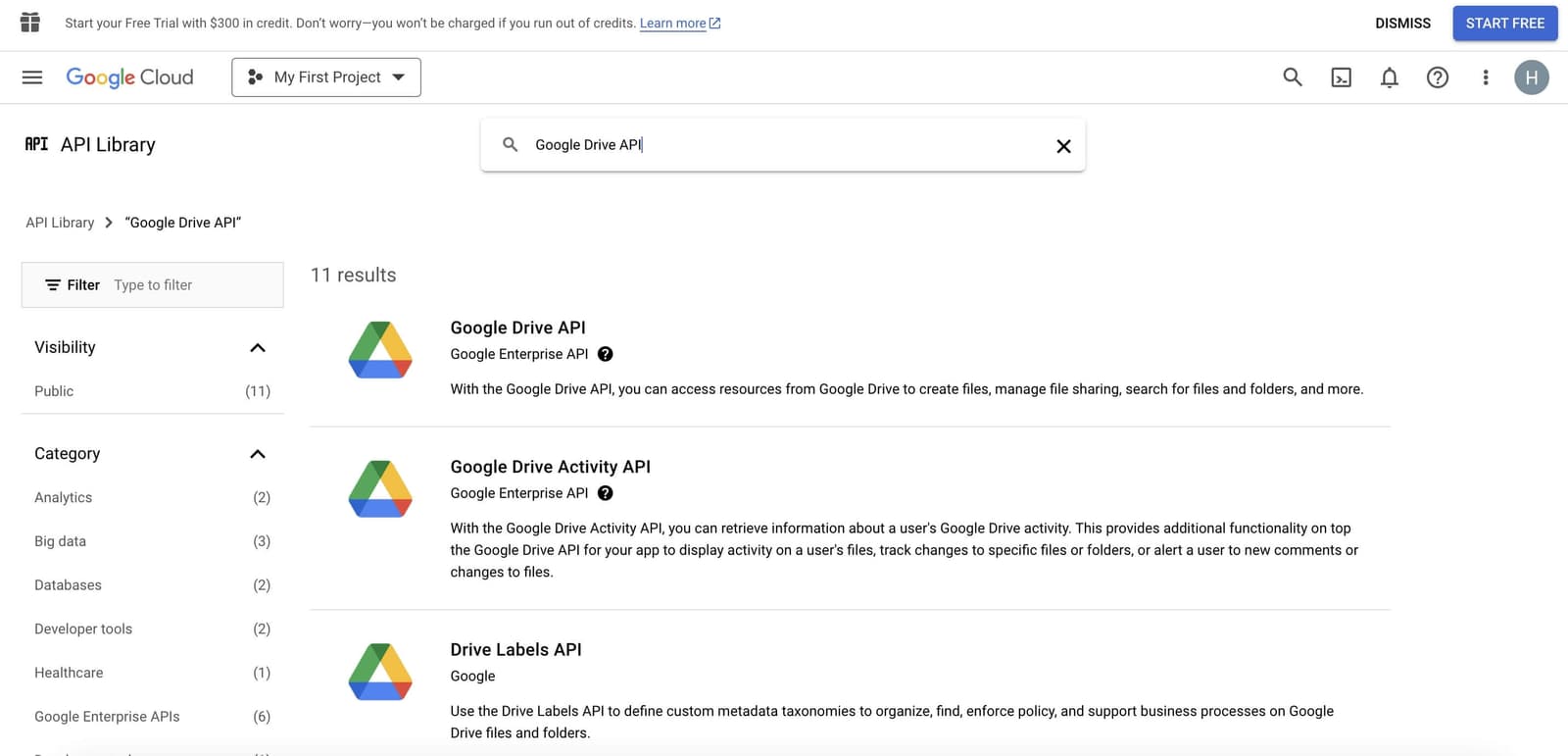1568x756 pixels.
Task: Click the API Library header icon
Action: (36, 144)
